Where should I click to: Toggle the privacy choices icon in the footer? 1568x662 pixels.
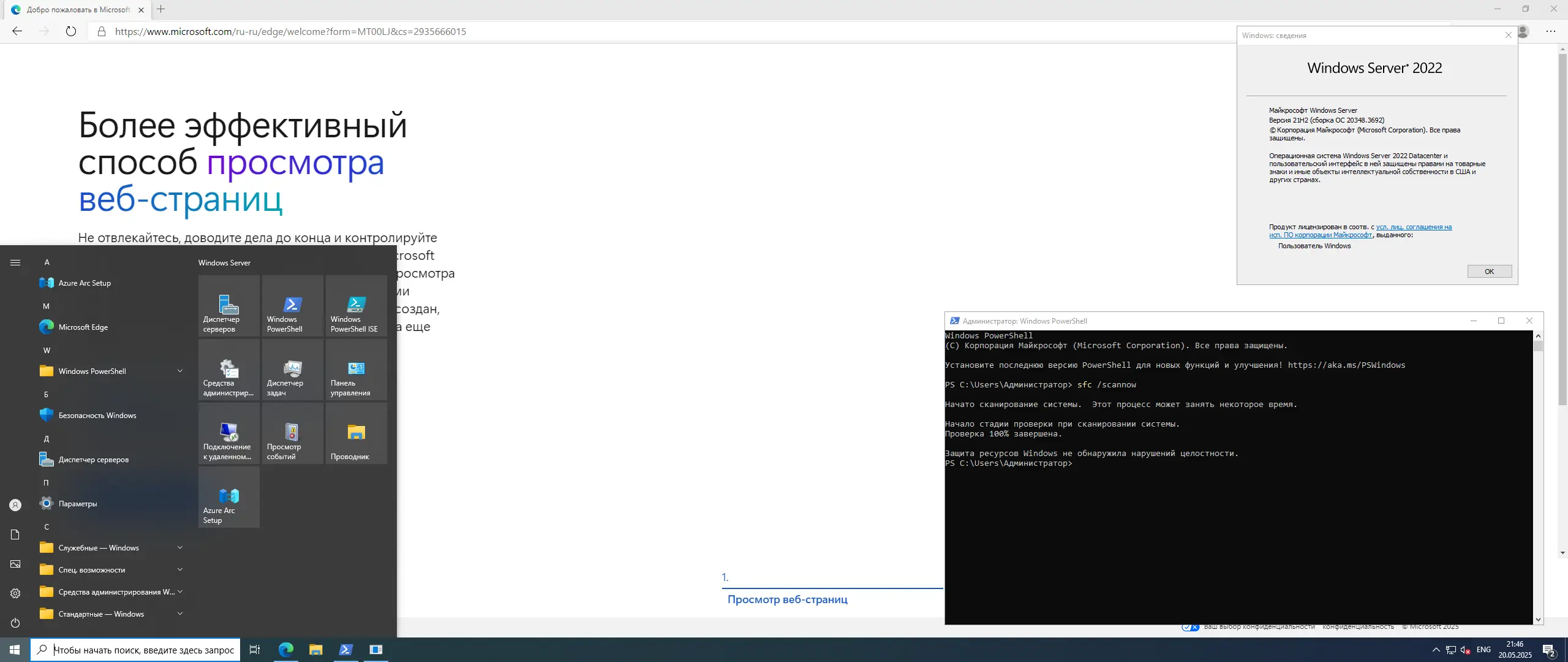tap(1190, 627)
